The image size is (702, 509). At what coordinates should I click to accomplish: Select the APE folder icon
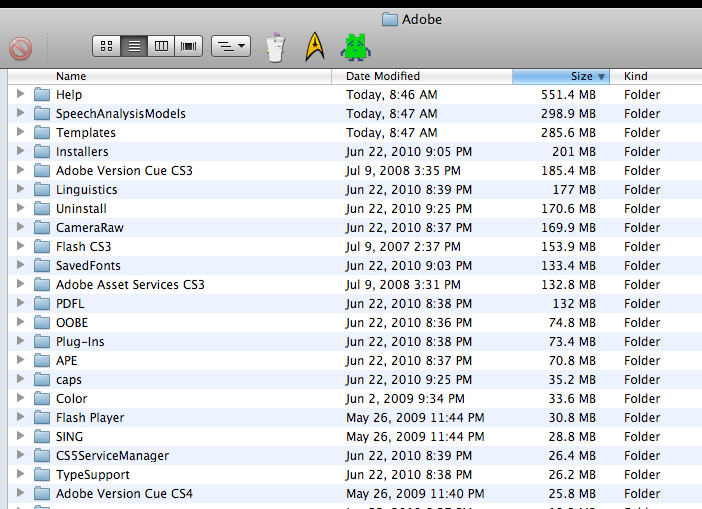(42, 360)
